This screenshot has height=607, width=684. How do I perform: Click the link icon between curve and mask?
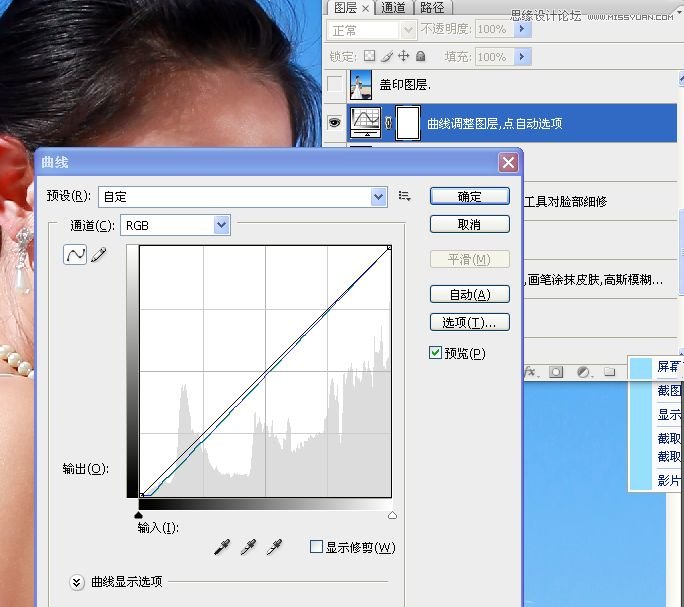point(388,123)
